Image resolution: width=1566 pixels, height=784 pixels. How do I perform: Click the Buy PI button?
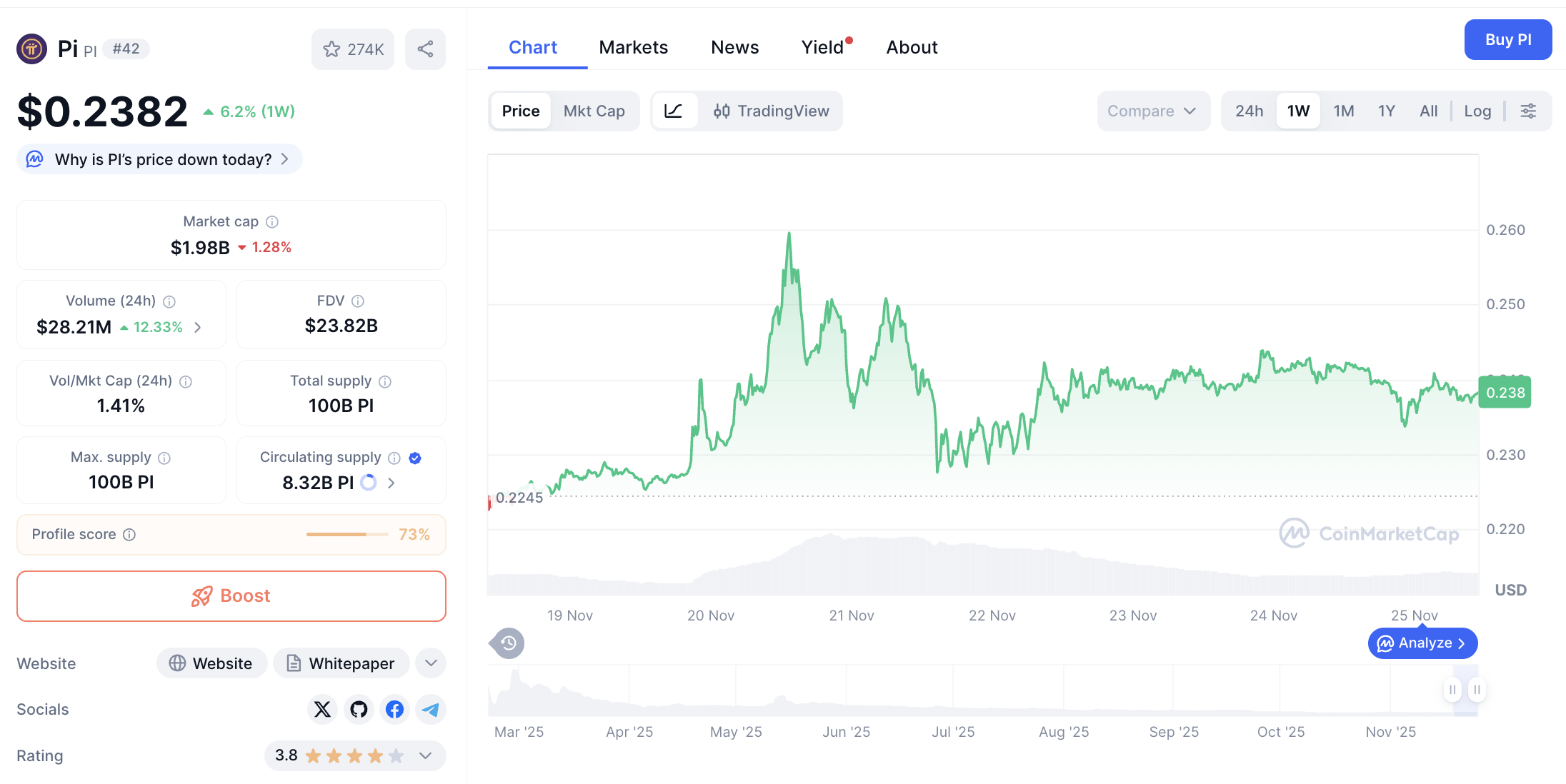coord(1507,39)
